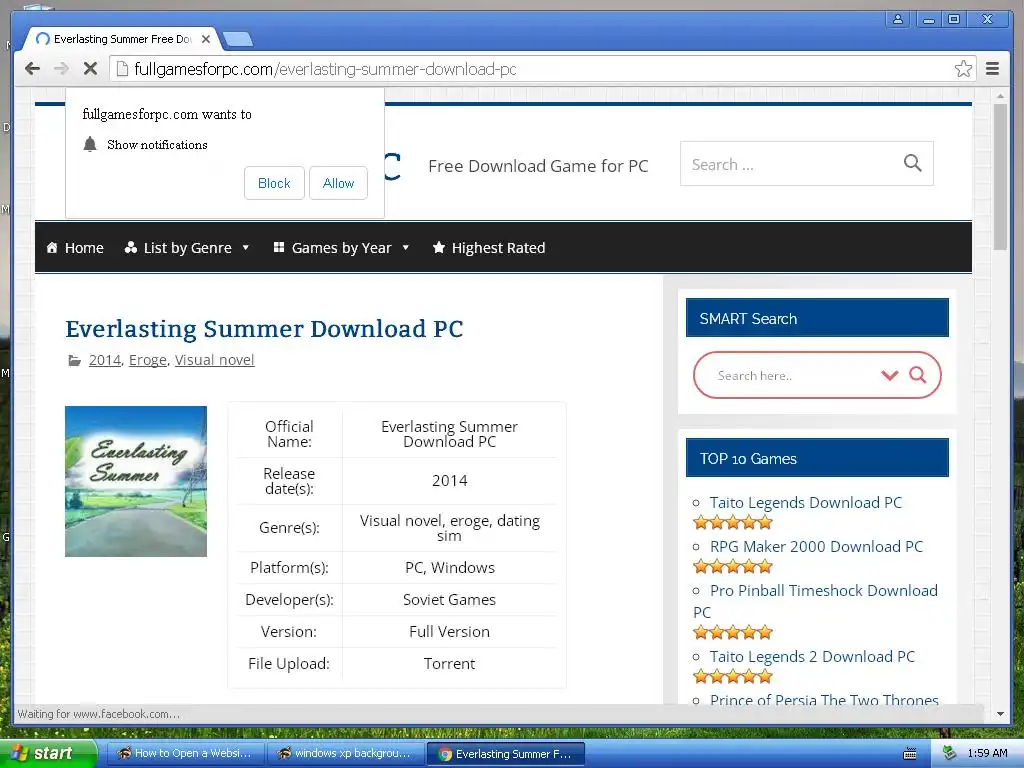Image resolution: width=1024 pixels, height=768 pixels.
Task: Open Taito Legends Download PC link
Action: point(805,502)
